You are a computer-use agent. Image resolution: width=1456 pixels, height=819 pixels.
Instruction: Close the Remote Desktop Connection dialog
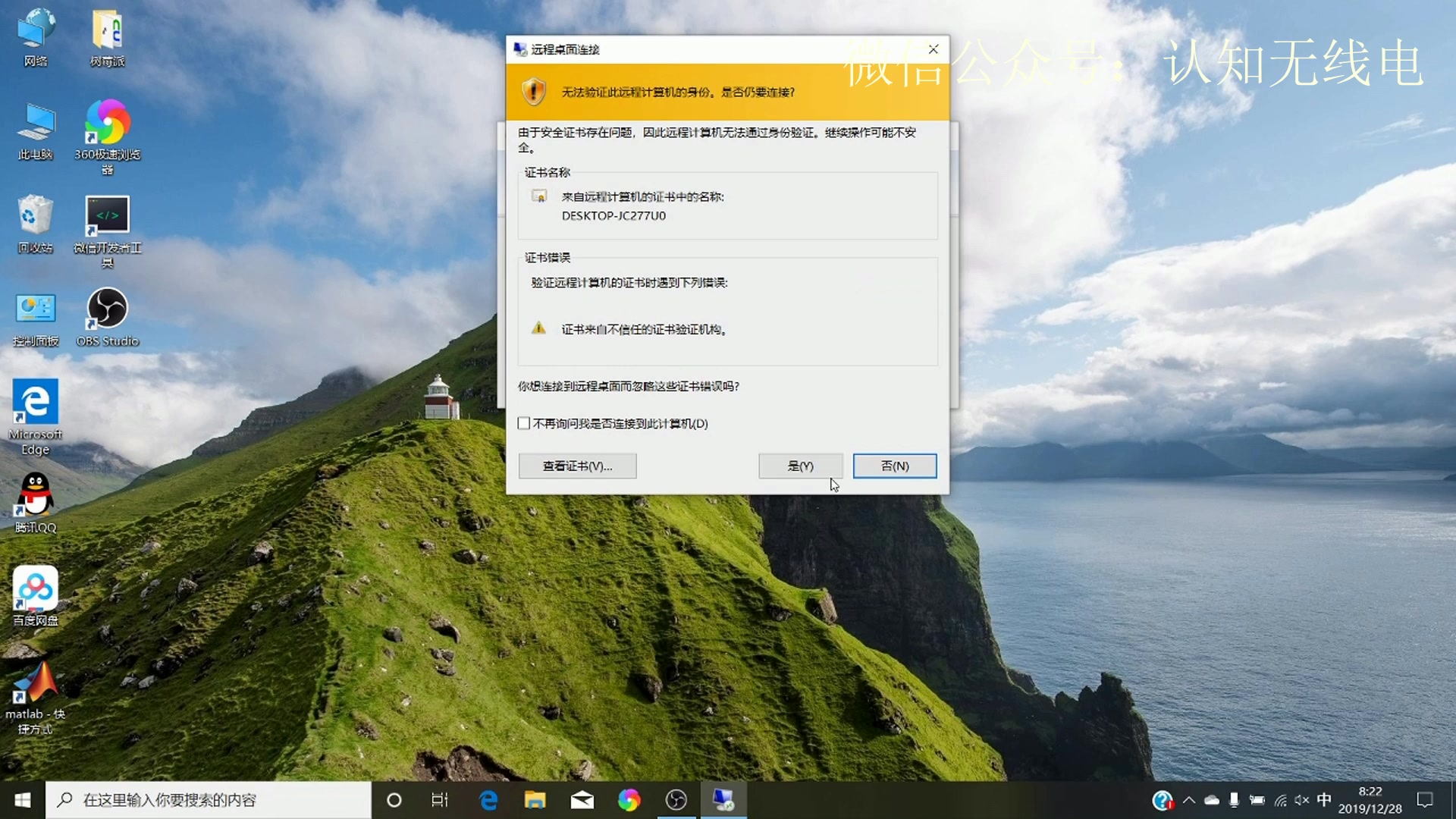coord(934,49)
